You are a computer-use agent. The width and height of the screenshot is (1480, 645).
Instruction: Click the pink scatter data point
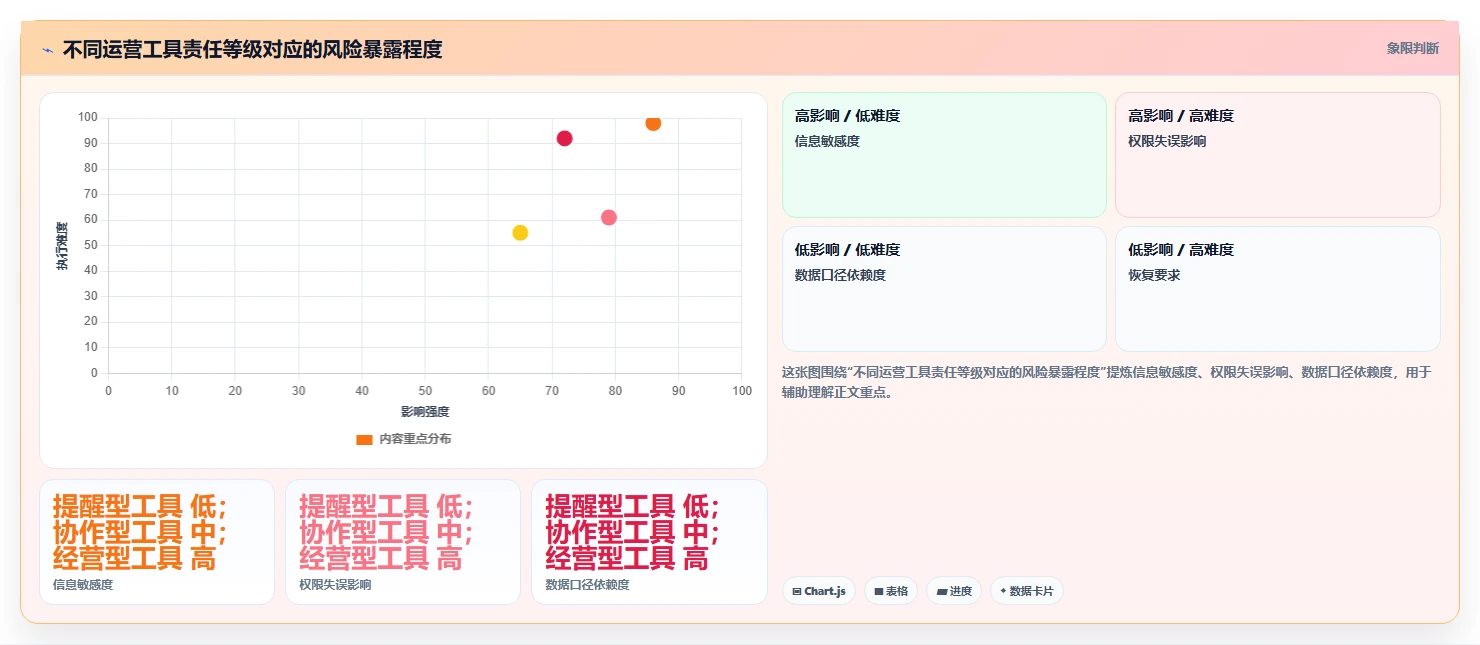pyautogui.click(x=609, y=217)
